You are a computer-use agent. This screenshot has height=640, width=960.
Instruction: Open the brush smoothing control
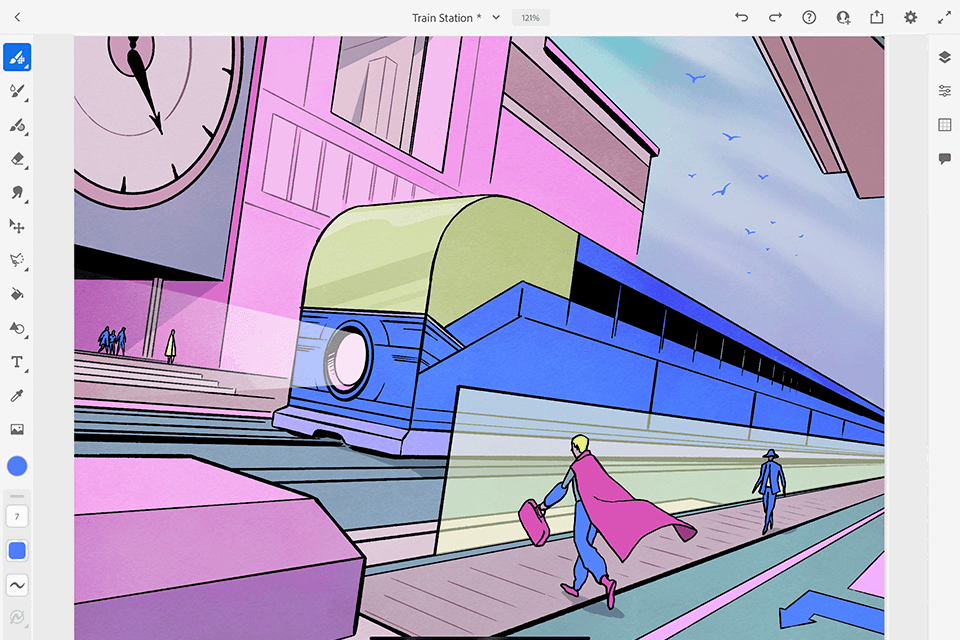(17, 585)
